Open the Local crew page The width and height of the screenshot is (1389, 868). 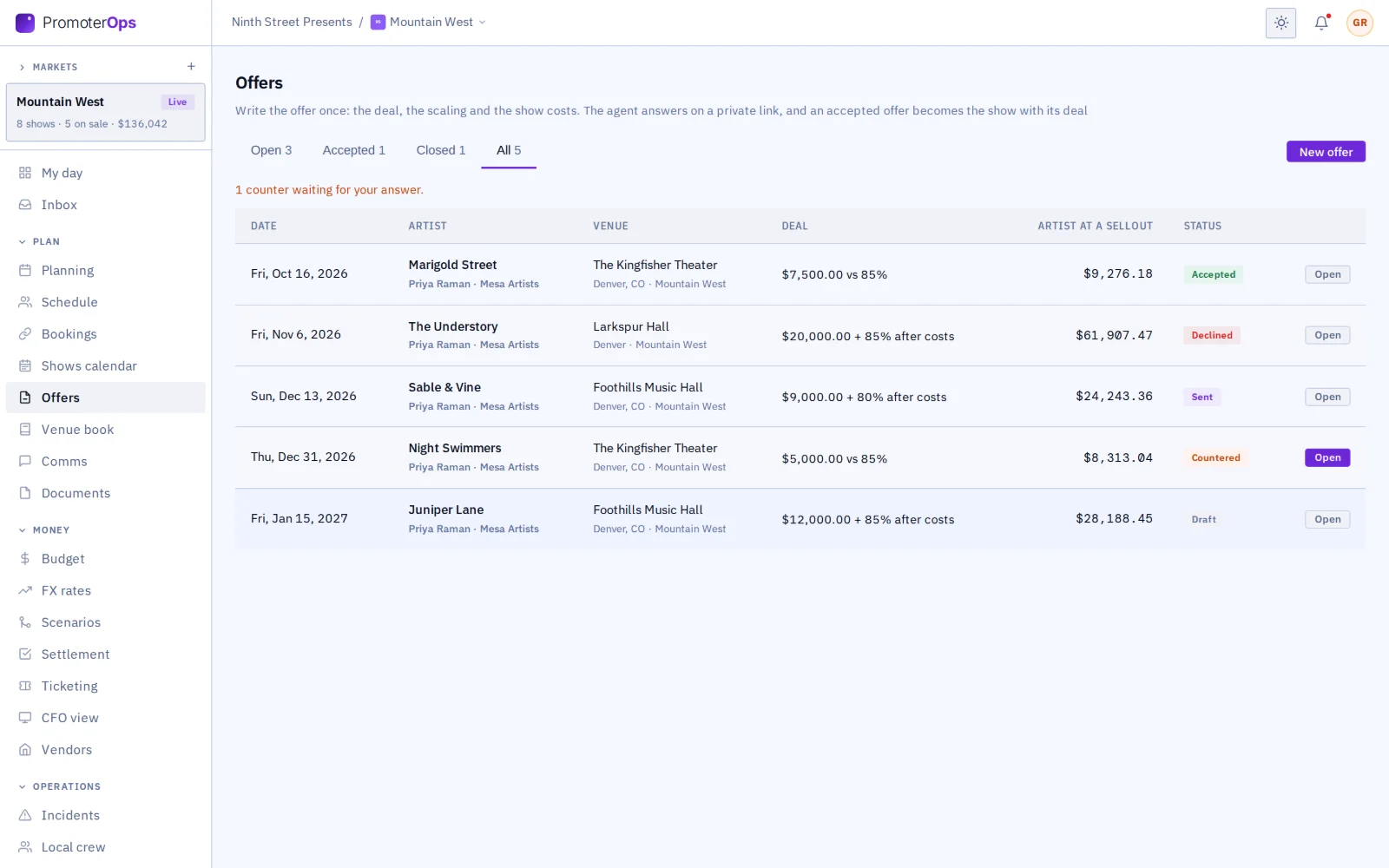tap(105, 847)
